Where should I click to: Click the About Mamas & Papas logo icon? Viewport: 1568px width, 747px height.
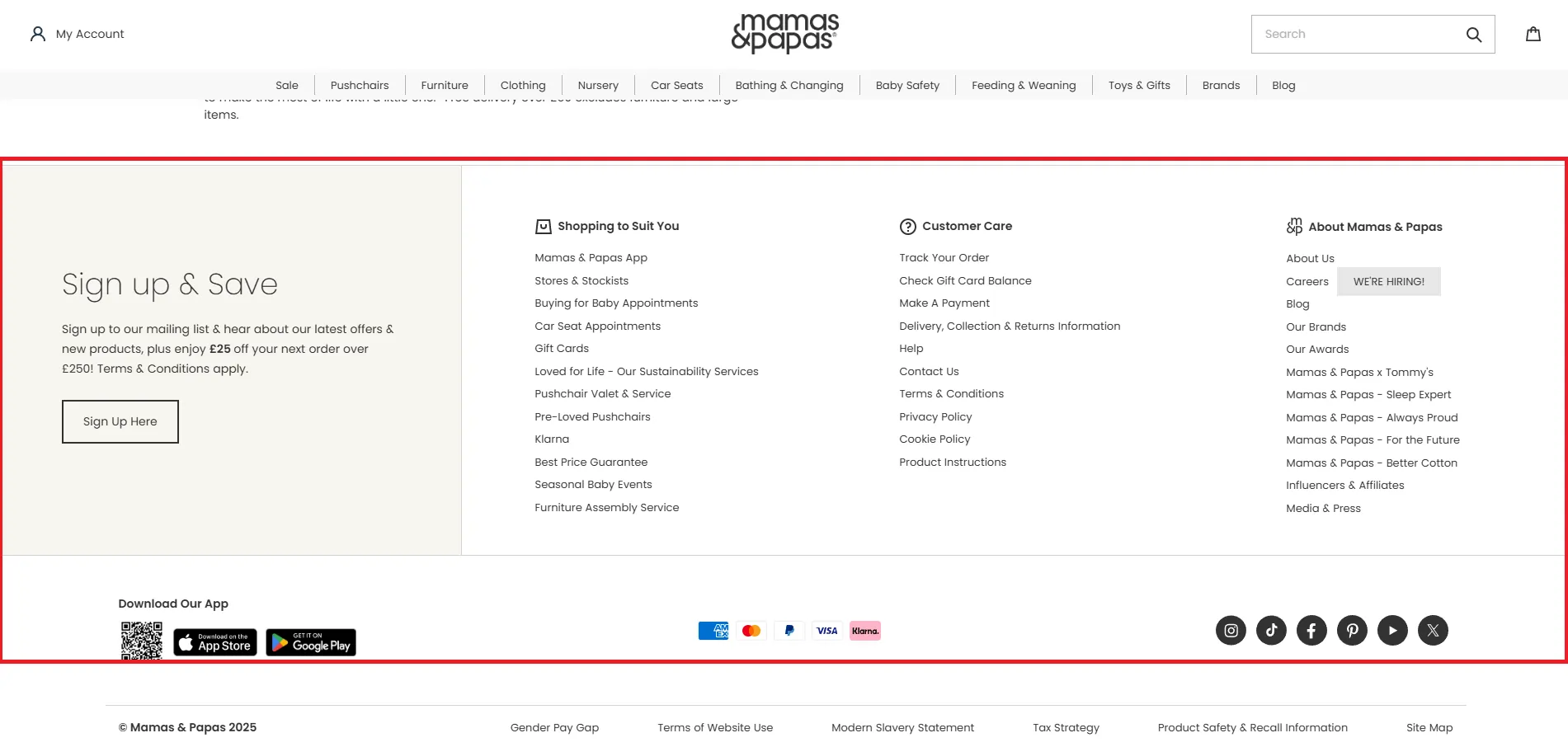(x=1294, y=227)
